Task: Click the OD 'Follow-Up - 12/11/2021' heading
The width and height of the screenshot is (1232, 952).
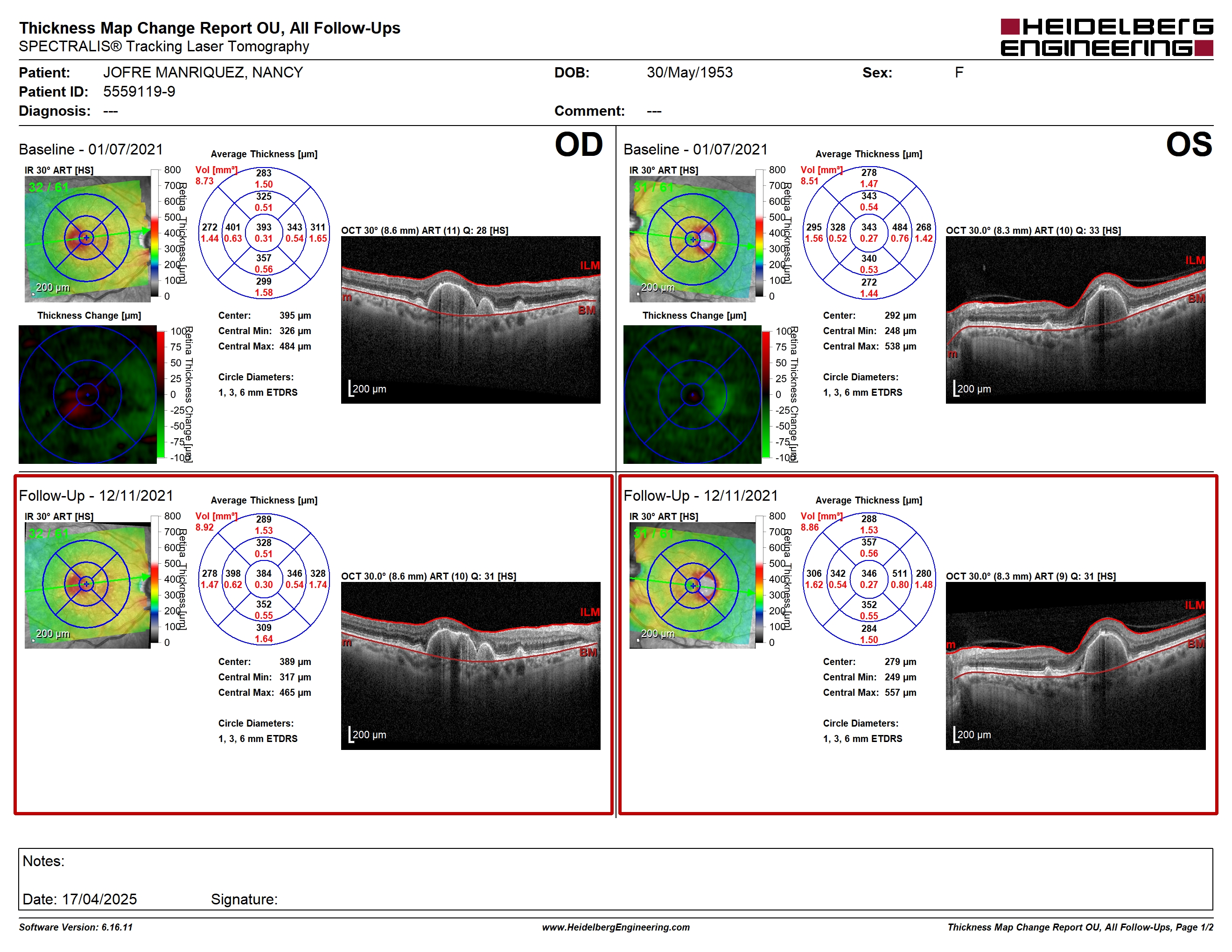Action: click(96, 495)
